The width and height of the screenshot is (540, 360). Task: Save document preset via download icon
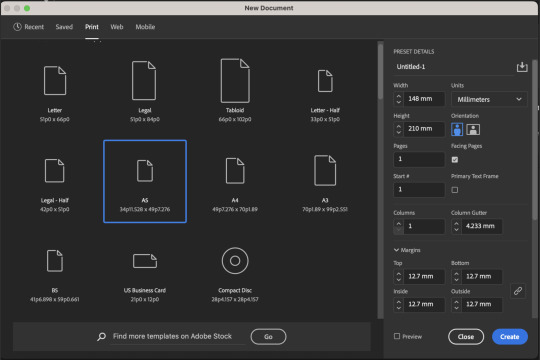(522, 67)
